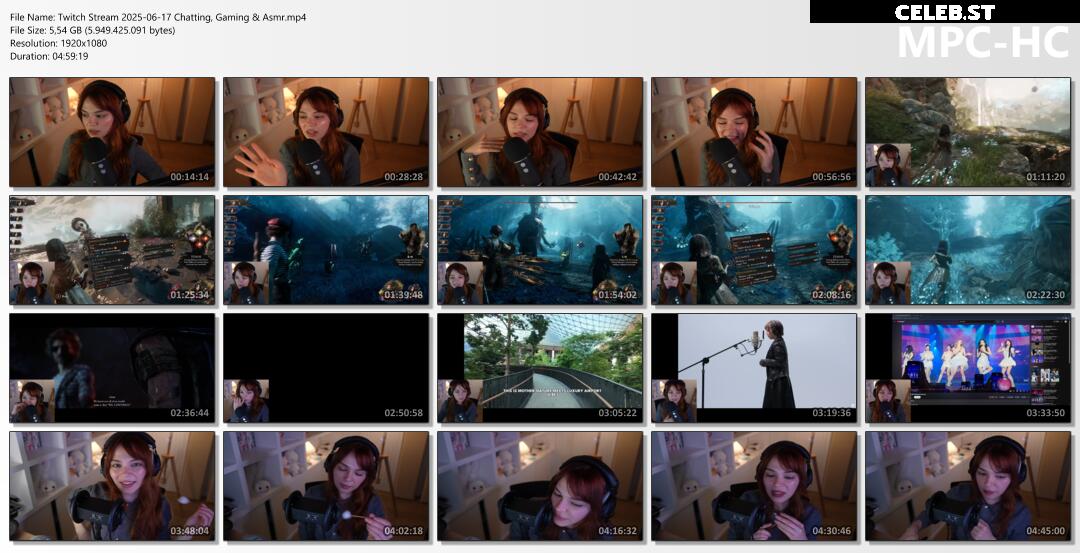Screen dimensions: 1080x553
Task: Open the thumbnail stamped 03:48:04
Action: coord(112,486)
